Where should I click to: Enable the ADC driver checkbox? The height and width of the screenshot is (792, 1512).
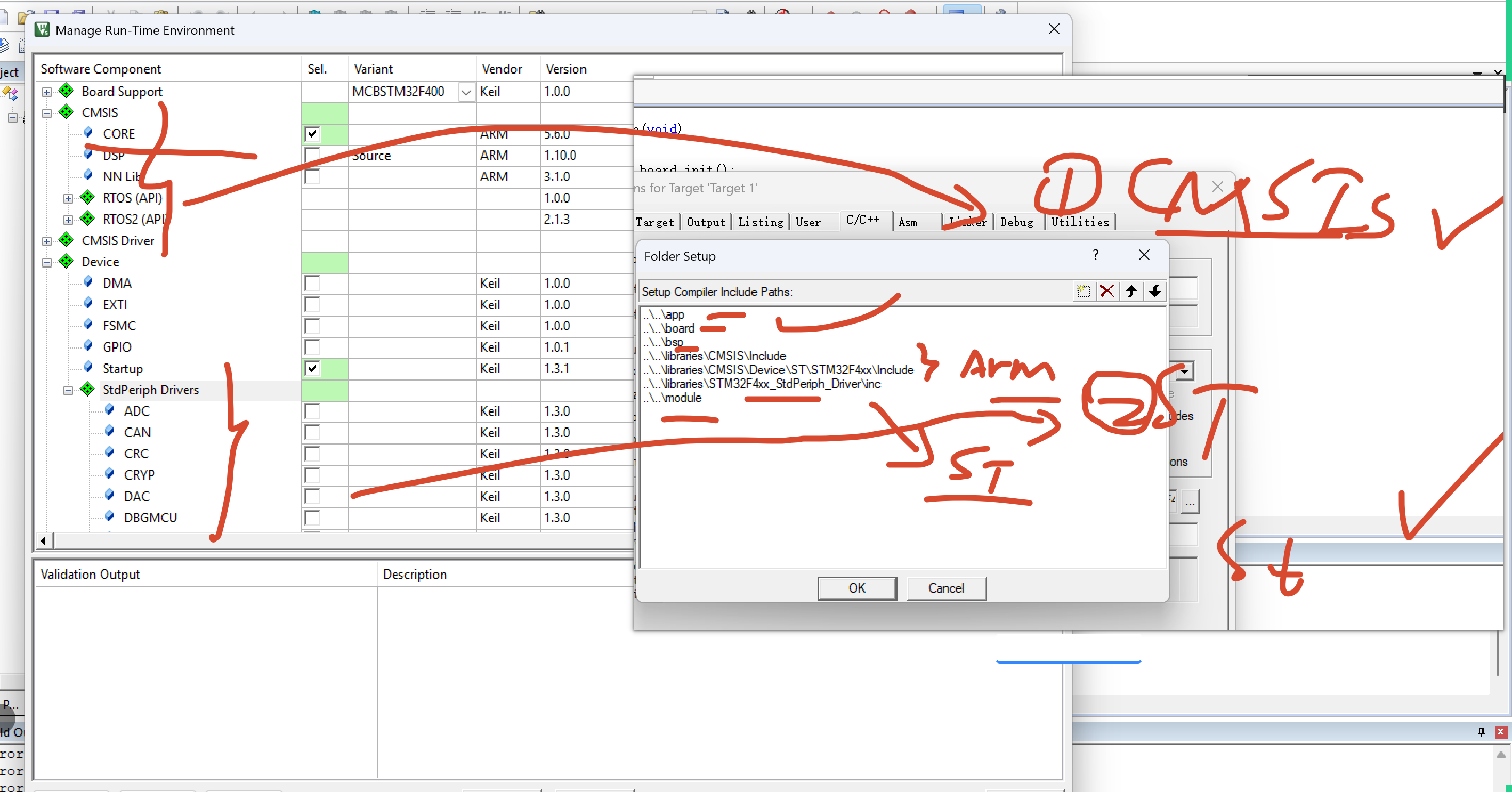(313, 411)
